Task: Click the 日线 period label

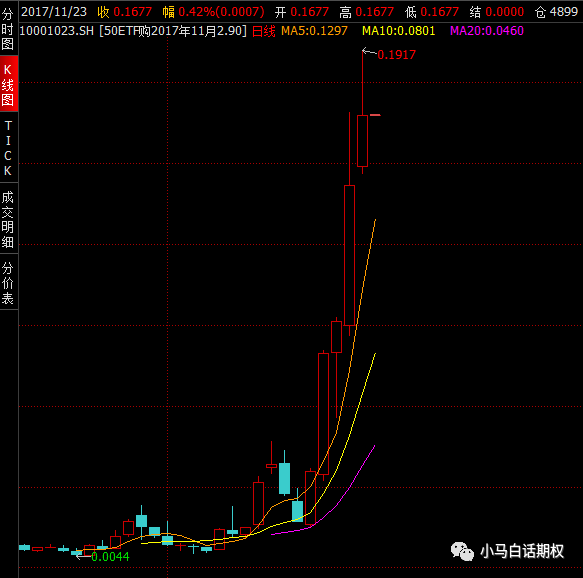Action: point(264,31)
